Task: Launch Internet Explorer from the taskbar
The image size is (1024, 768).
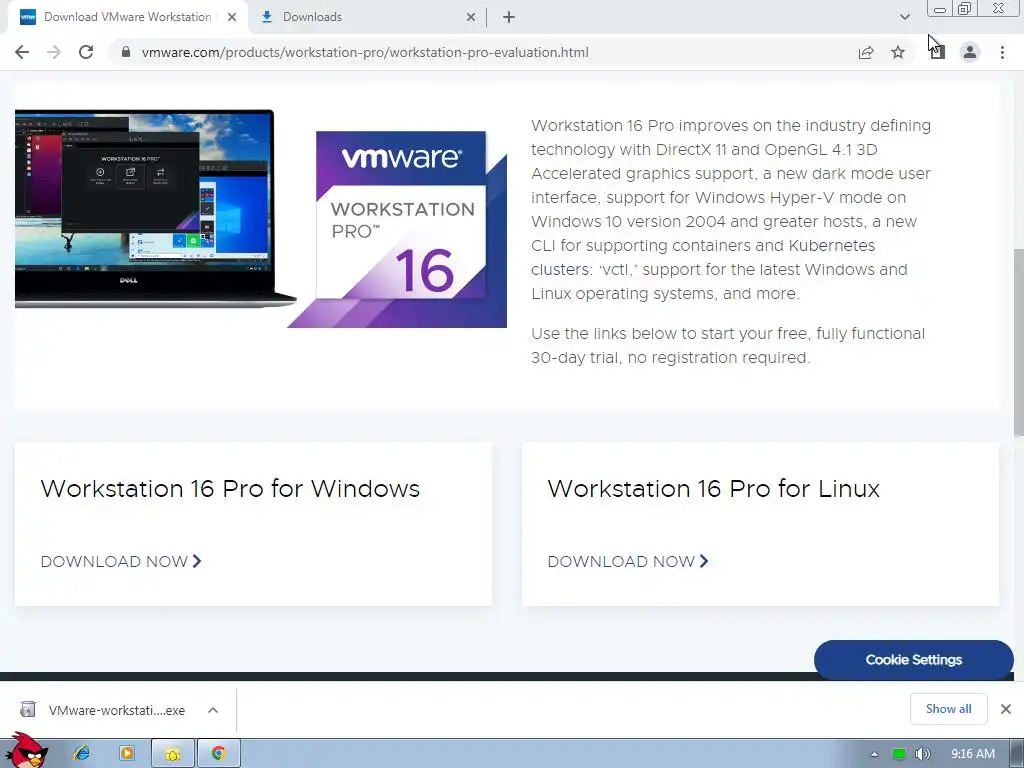Action: [82, 753]
